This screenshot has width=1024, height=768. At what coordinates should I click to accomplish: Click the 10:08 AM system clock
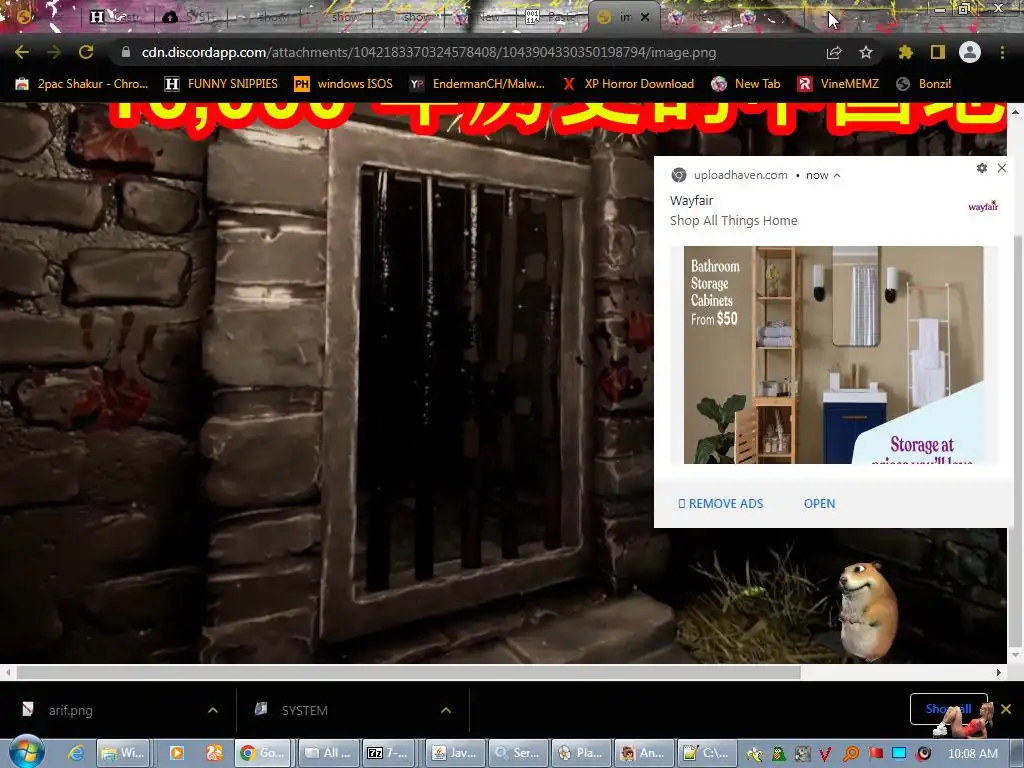click(x=972, y=754)
